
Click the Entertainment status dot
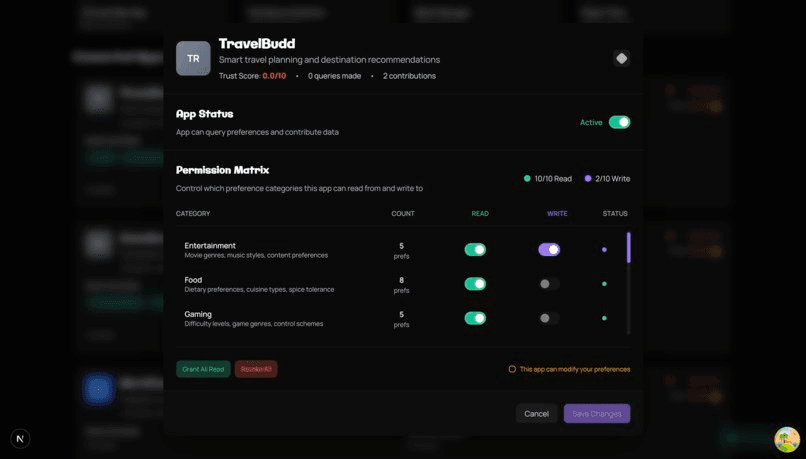pyautogui.click(x=604, y=250)
